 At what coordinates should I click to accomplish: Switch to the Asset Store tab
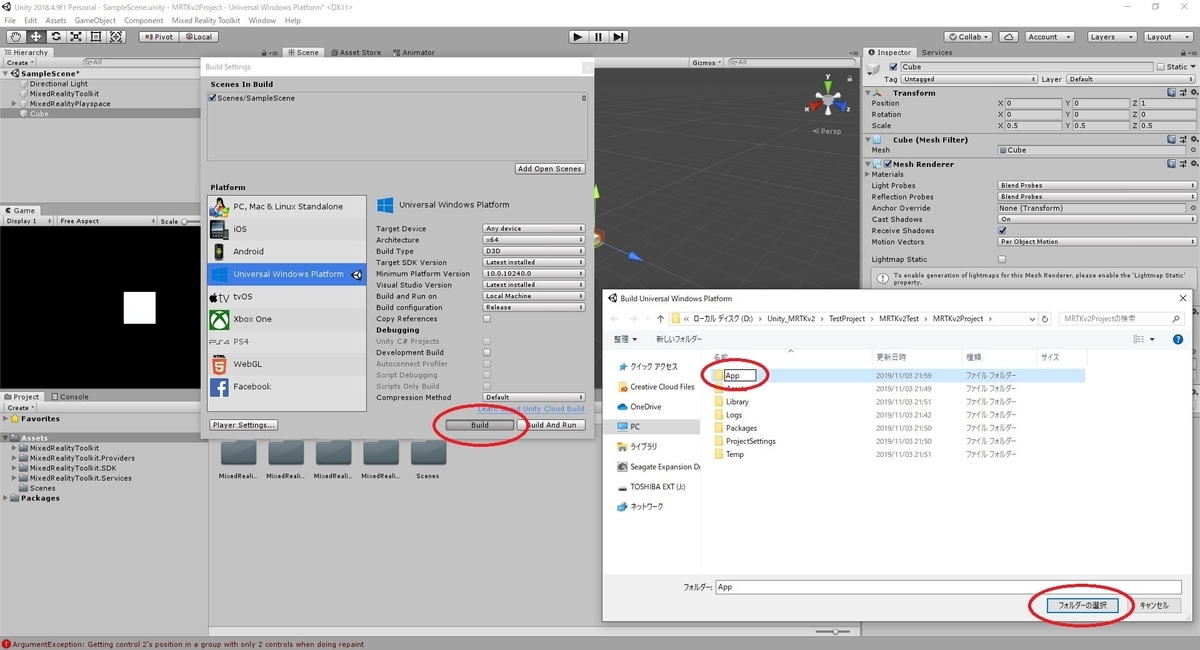point(355,53)
